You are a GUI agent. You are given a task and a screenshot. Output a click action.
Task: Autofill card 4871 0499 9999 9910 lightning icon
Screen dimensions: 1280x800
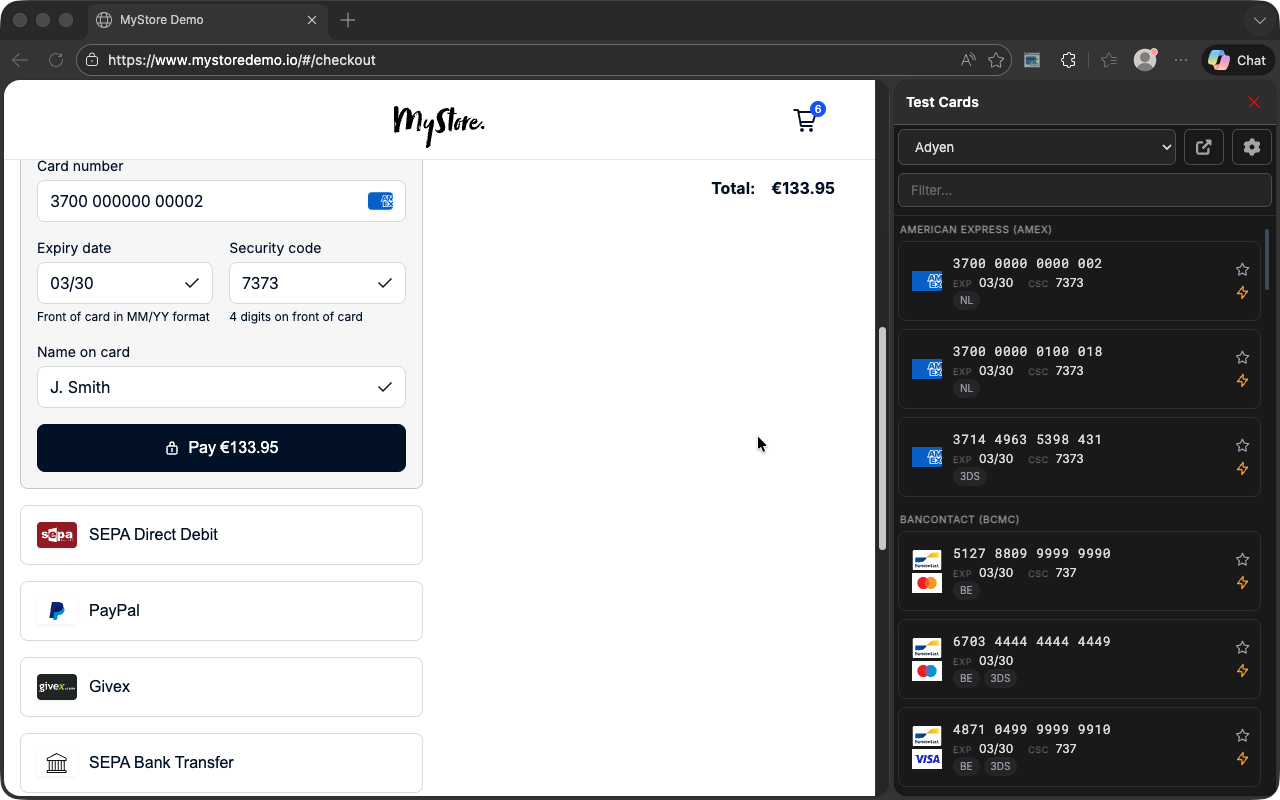(x=1242, y=759)
